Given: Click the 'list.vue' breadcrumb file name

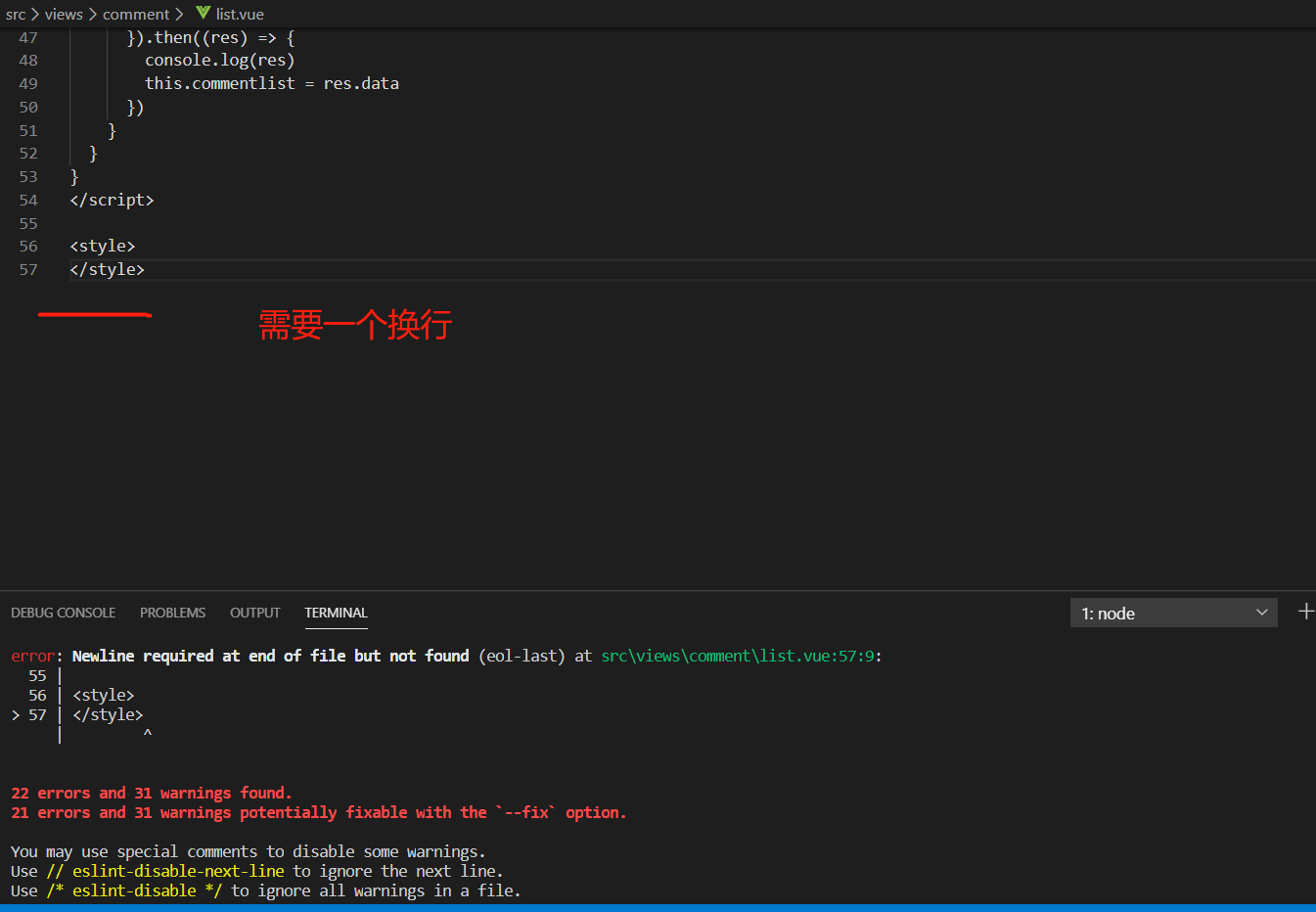Looking at the screenshot, I should [240, 14].
